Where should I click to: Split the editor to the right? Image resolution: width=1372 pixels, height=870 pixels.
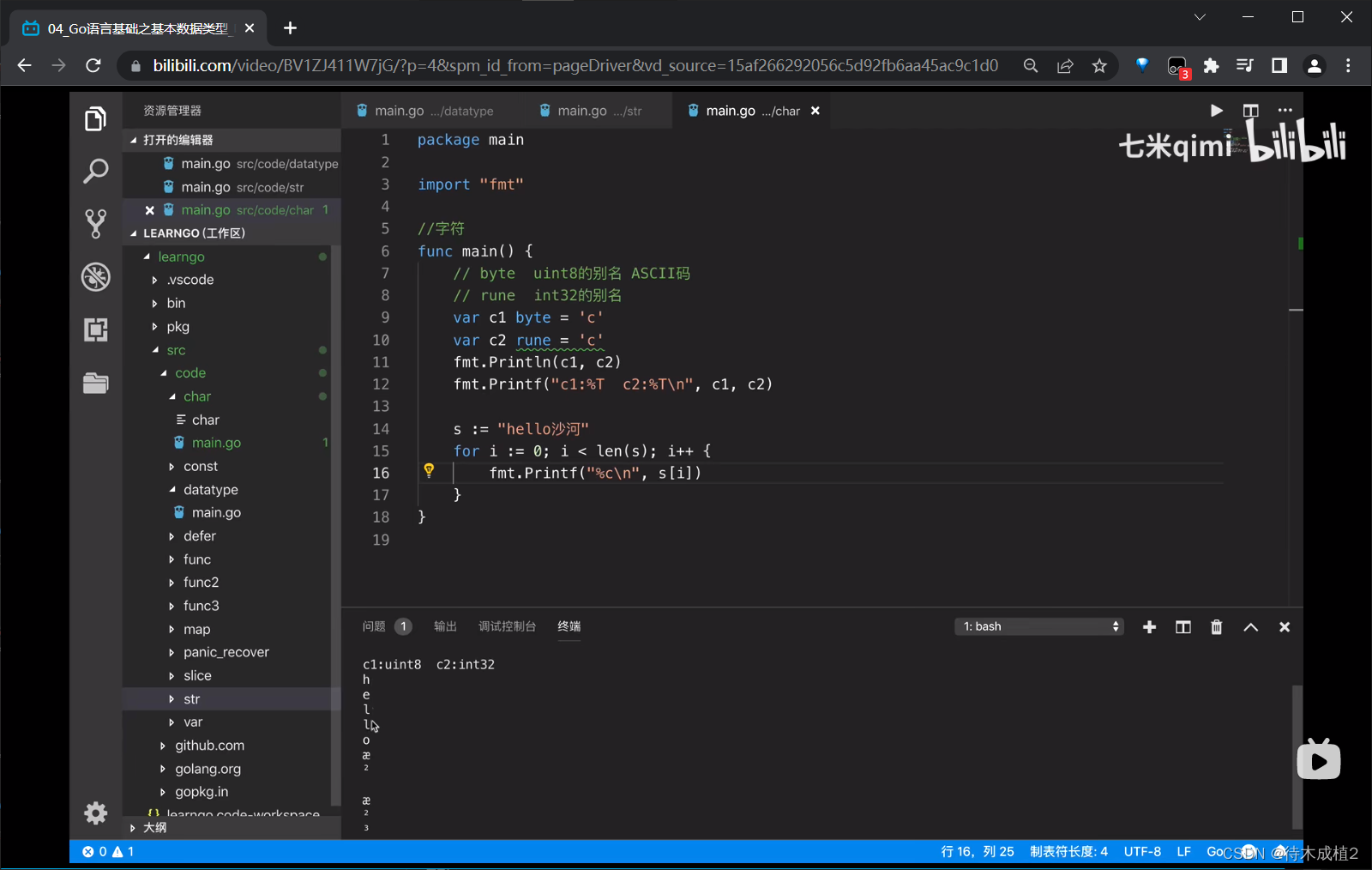pos(1250,111)
